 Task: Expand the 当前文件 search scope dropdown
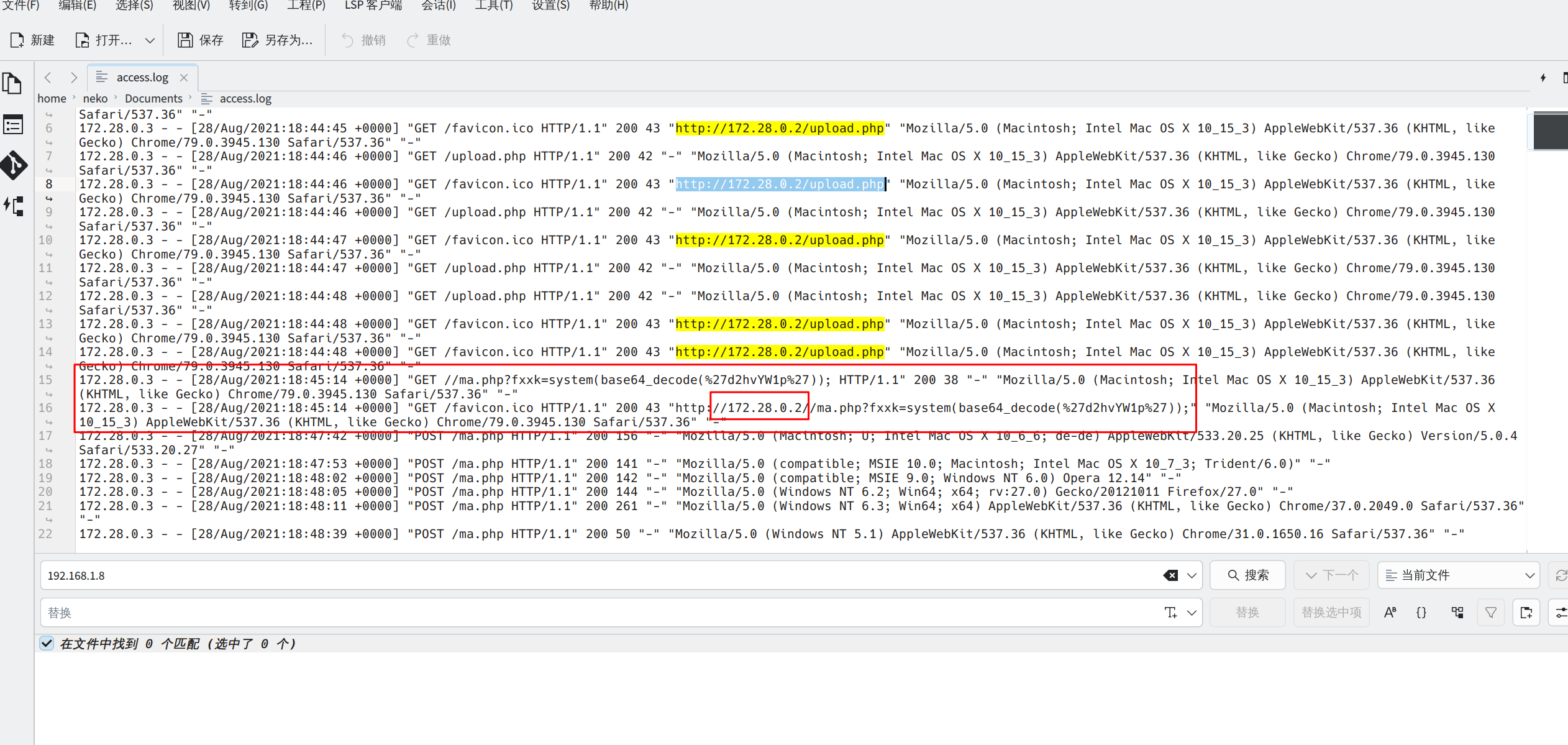coord(1458,575)
